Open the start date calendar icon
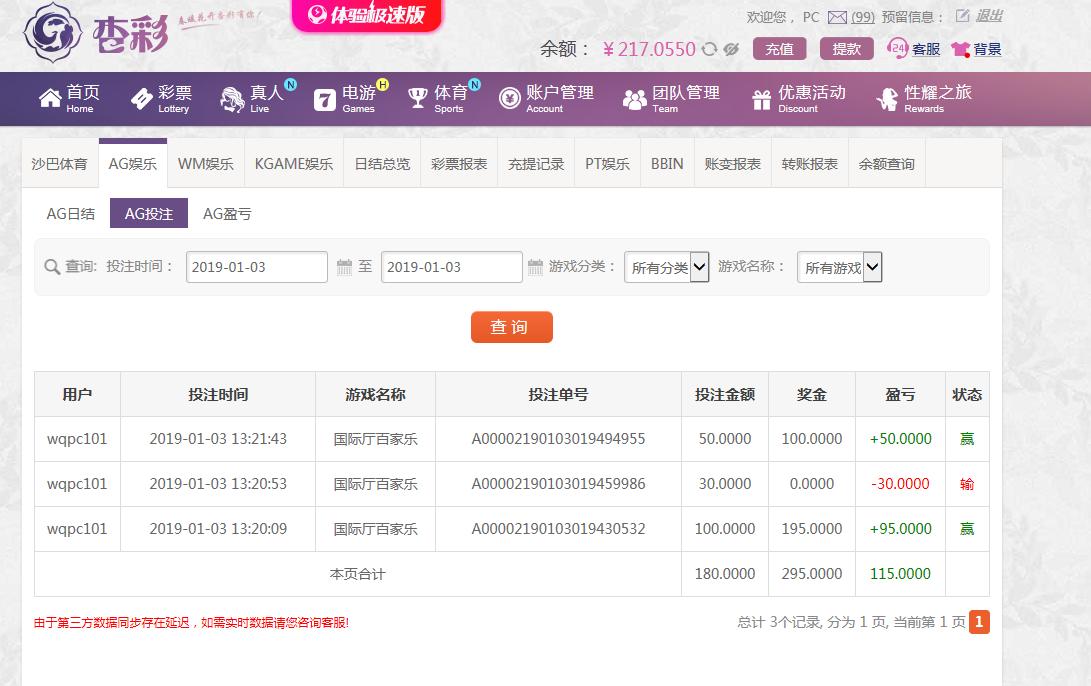Screen dimensions: 1091x686 (x=344, y=266)
